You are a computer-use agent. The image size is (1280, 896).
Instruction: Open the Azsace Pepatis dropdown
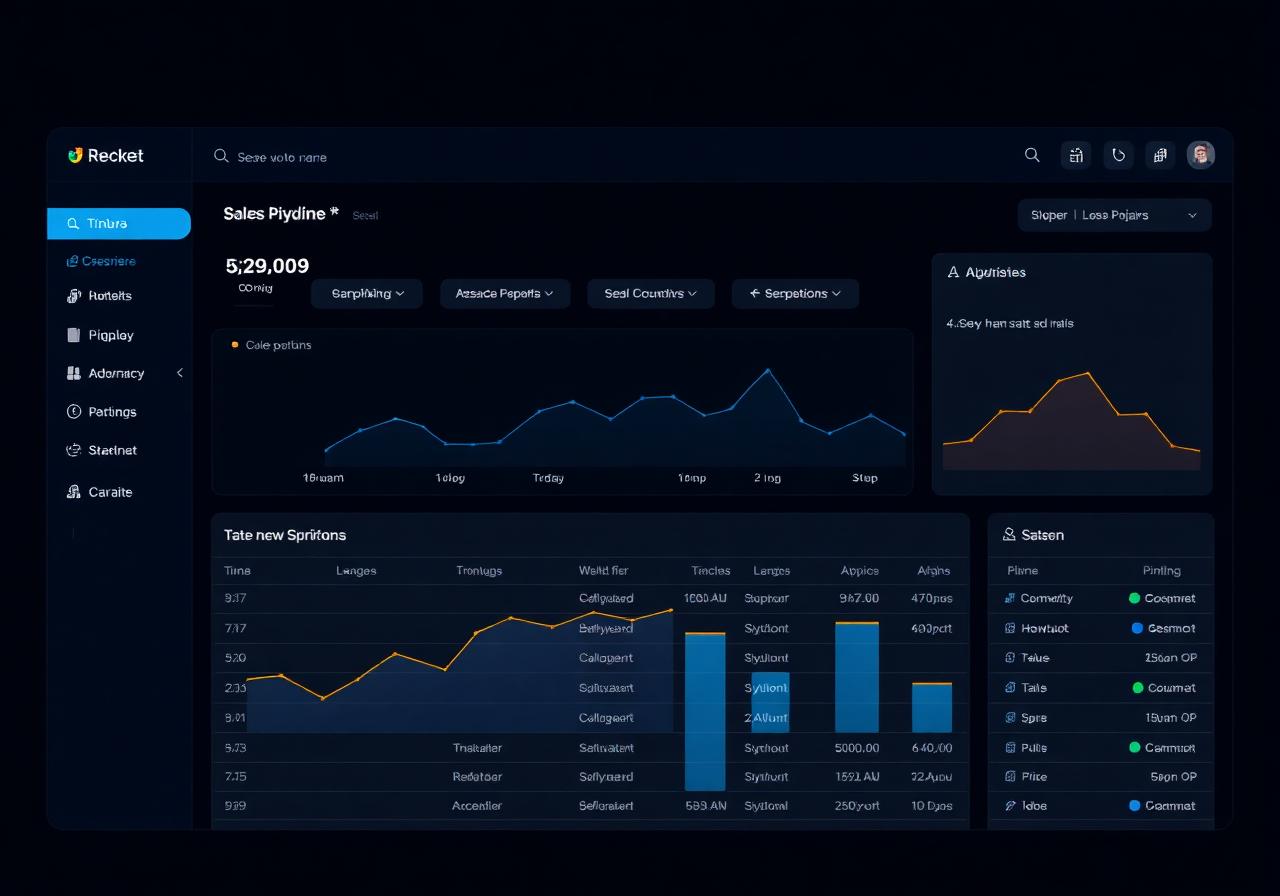505,293
